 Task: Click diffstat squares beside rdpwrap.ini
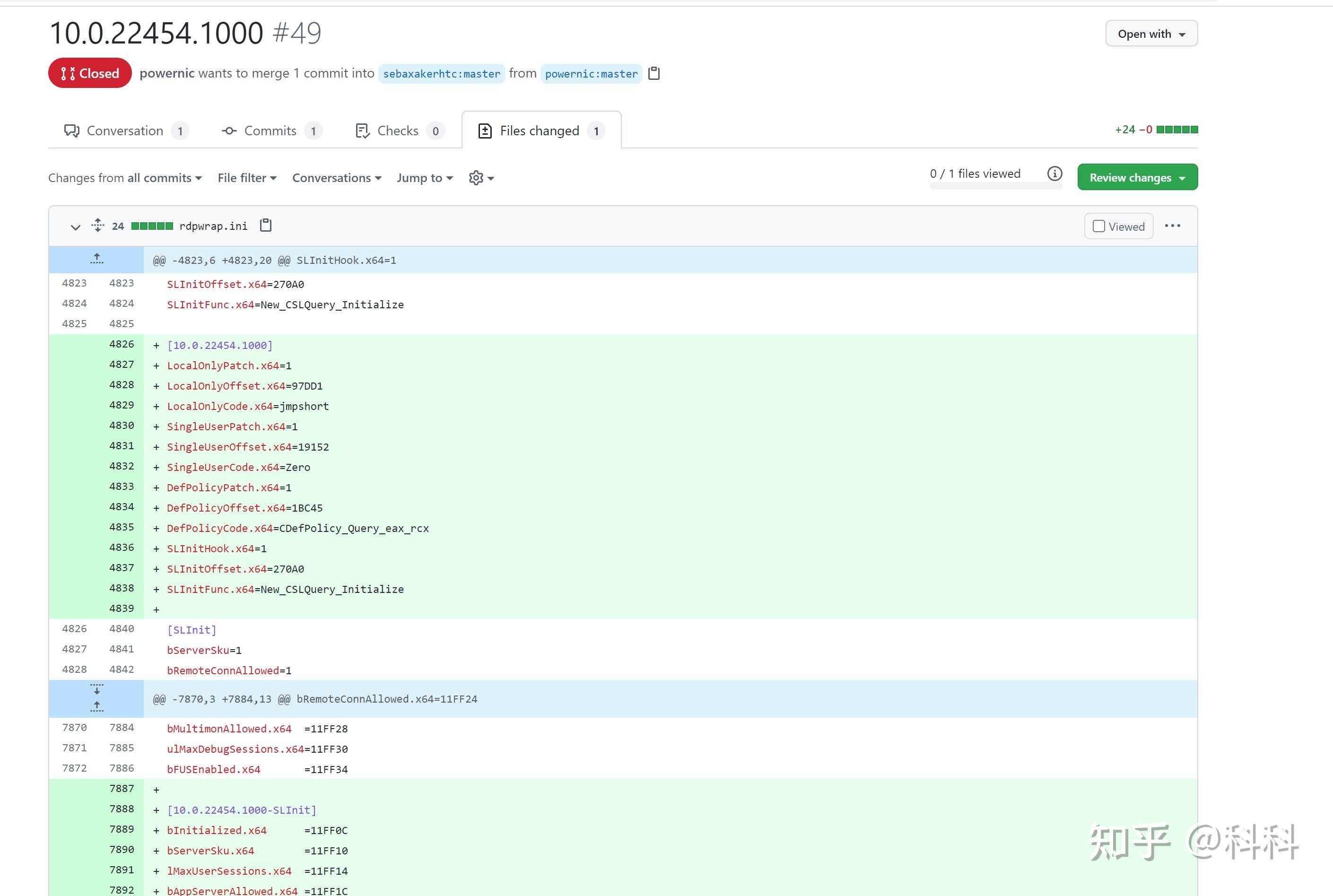click(x=152, y=226)
